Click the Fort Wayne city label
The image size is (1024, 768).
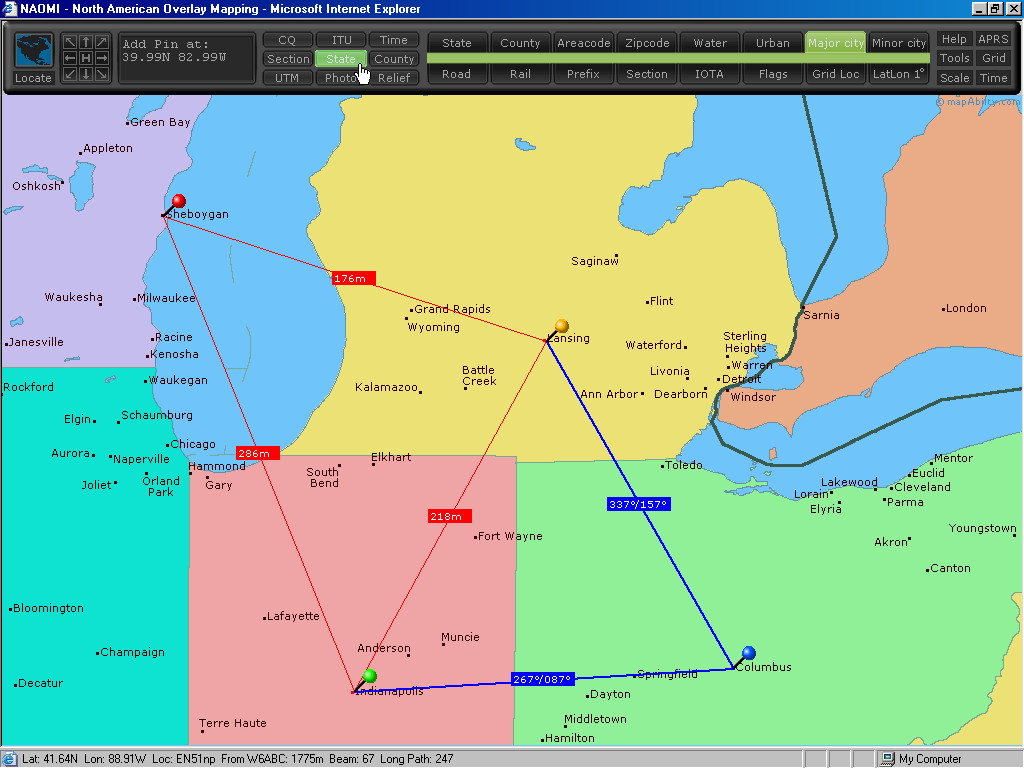[x=510, y=536]
